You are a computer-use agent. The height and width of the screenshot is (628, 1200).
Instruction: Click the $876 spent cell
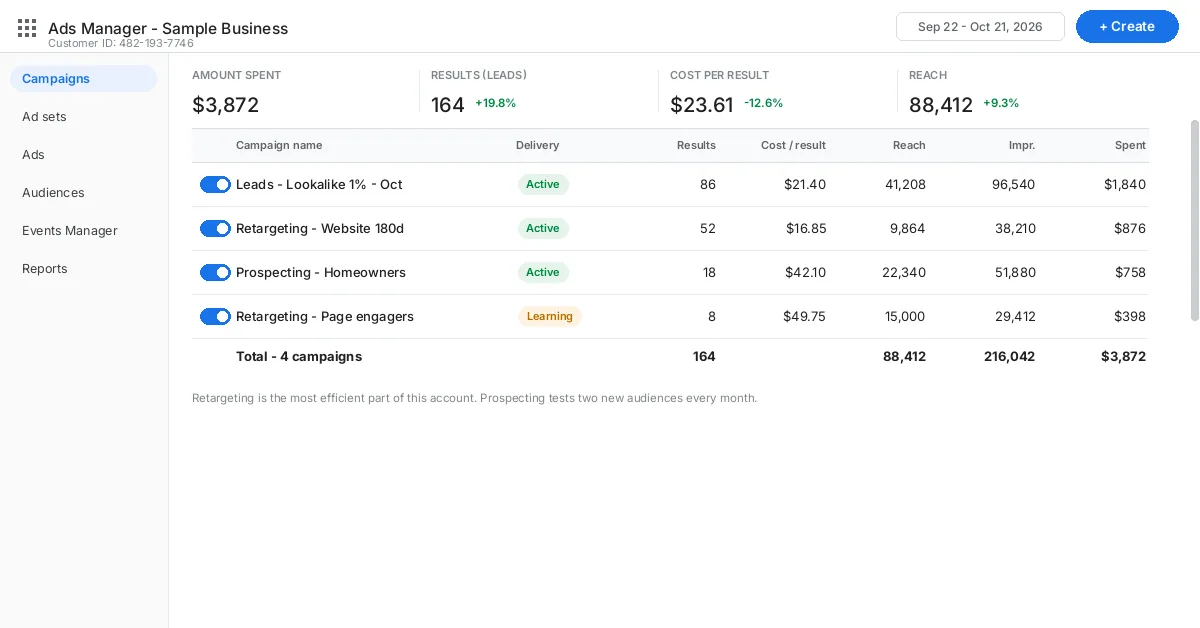(1130, 229)
